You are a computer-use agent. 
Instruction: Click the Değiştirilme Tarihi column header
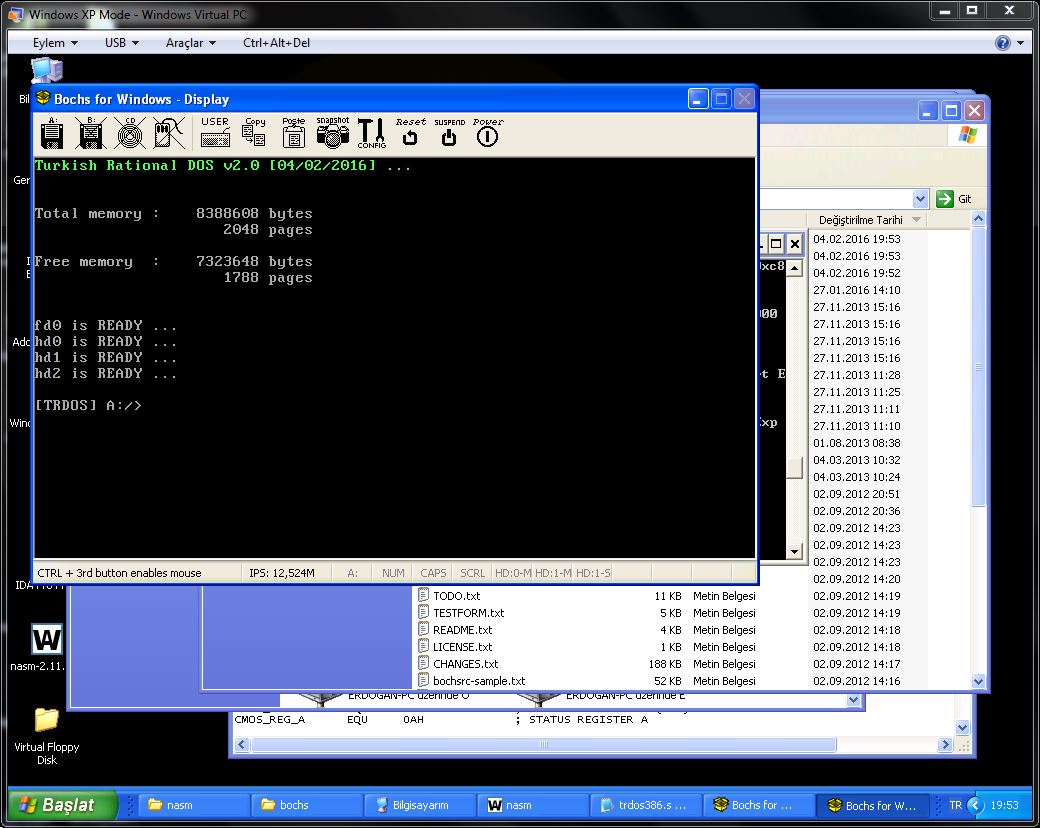(860, 220)
